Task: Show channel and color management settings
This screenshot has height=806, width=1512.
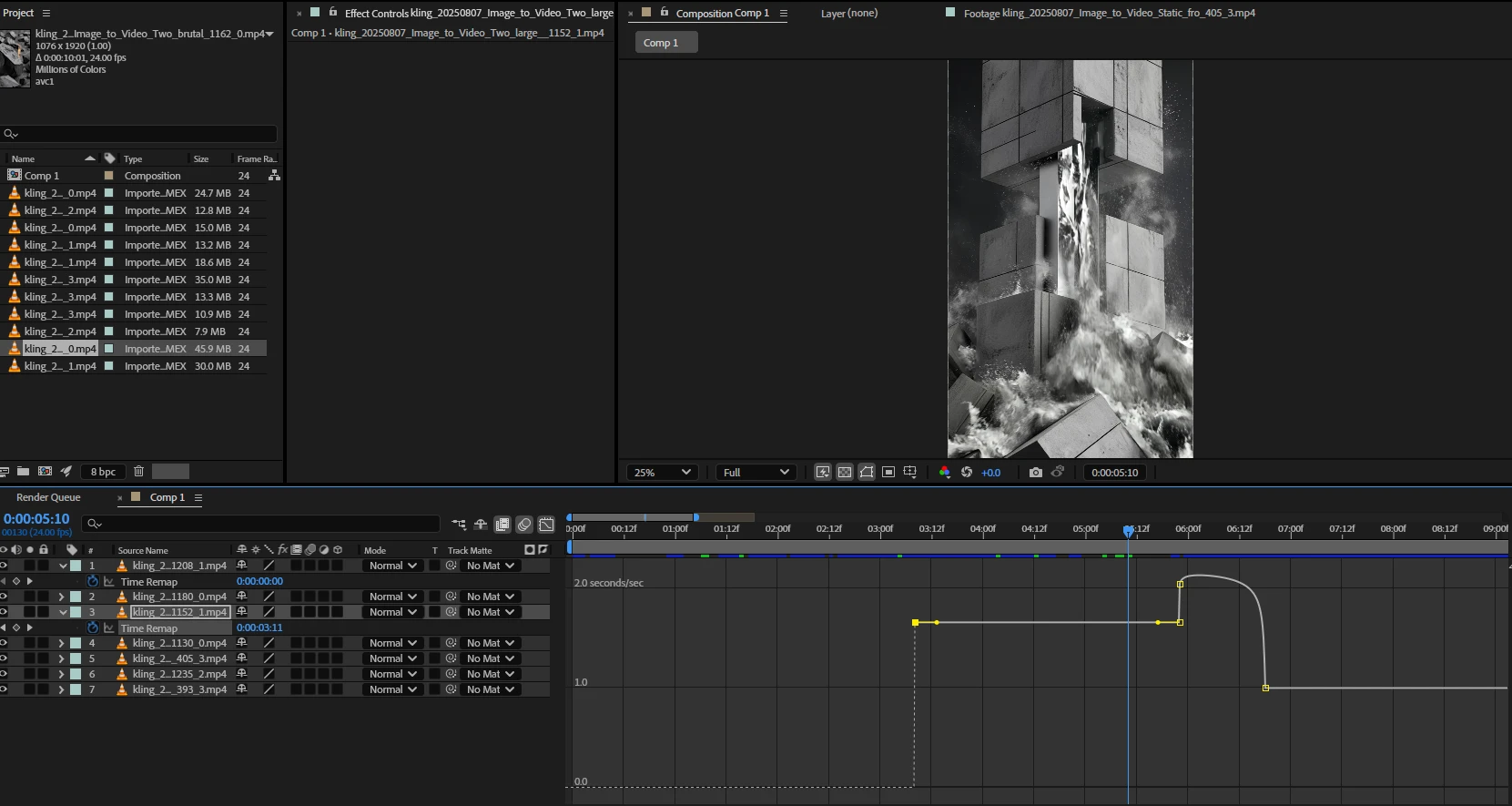Action: [x=944, y=472]
